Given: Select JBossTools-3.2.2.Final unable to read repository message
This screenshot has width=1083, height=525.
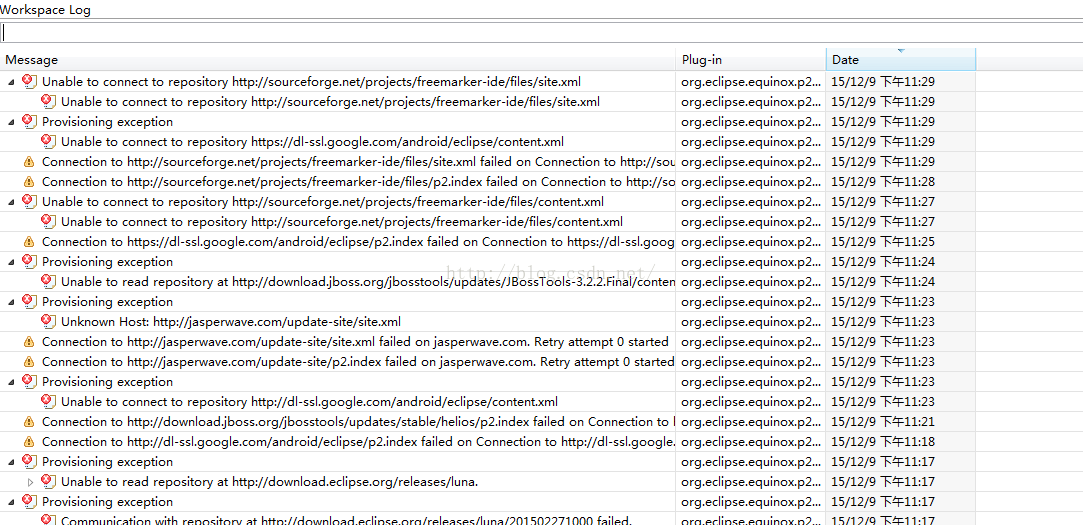Looking at the screenshot, I should [x=368, y=282].
